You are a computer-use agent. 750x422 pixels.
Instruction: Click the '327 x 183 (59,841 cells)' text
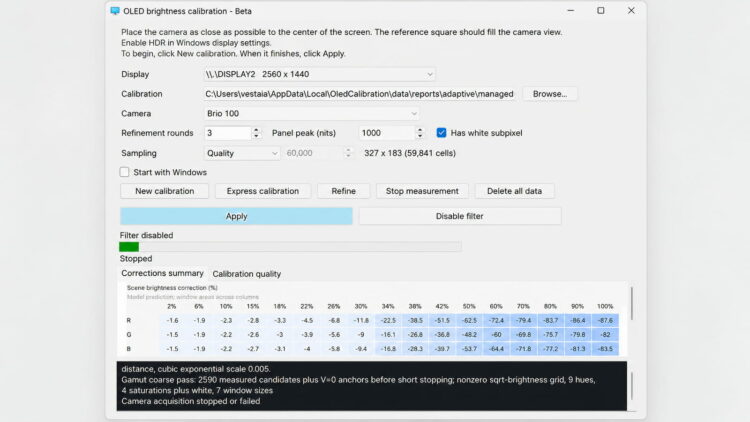(410, 153)
